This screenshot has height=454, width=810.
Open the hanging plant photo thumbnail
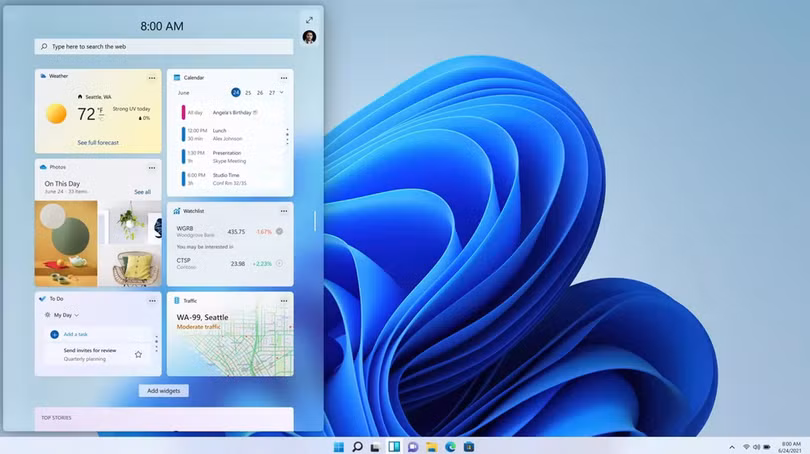(x=129, y=222)
